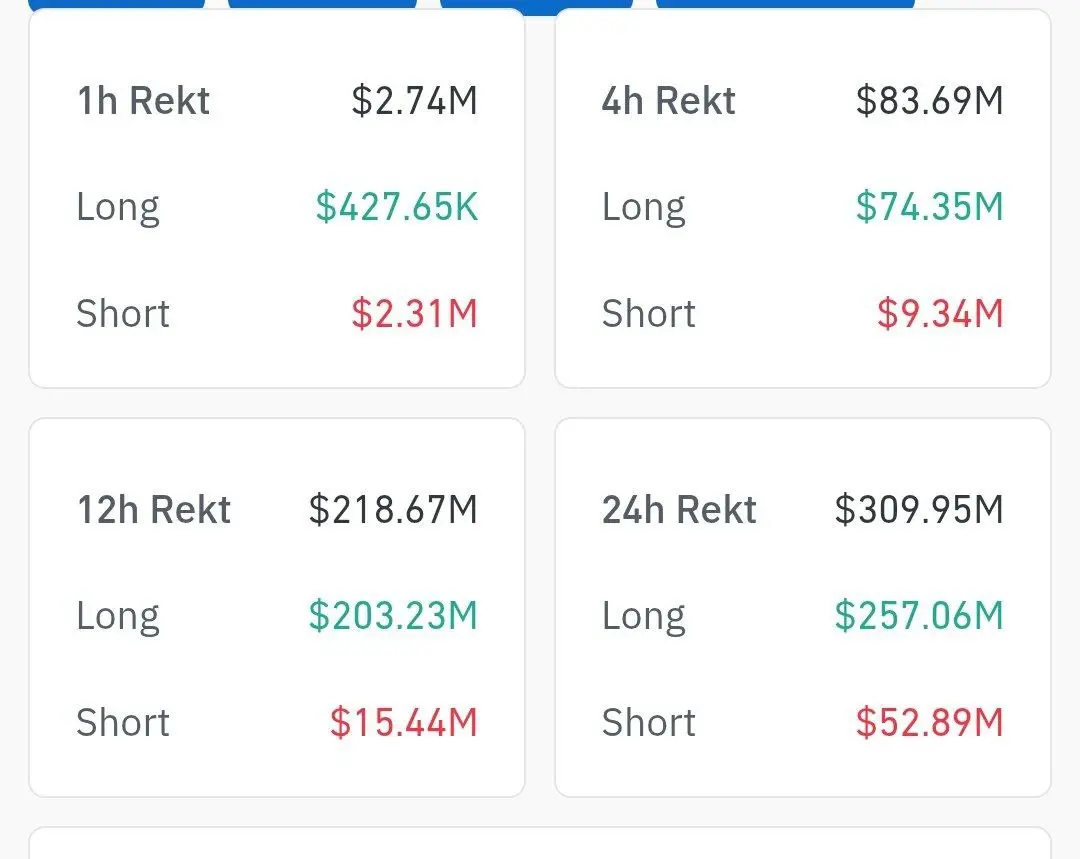
Task: Click the Long label in 1h Rekt card
Action: pyautogui.click(x=118, y=208)
